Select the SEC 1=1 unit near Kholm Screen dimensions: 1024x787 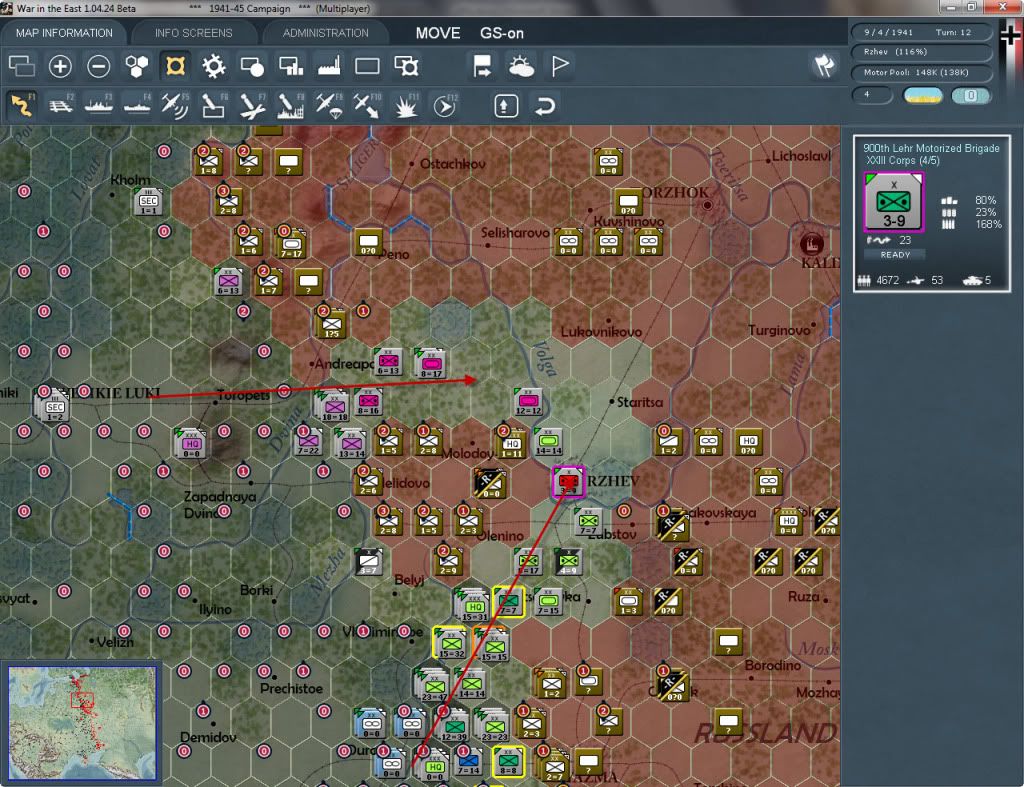click(148, 202)
